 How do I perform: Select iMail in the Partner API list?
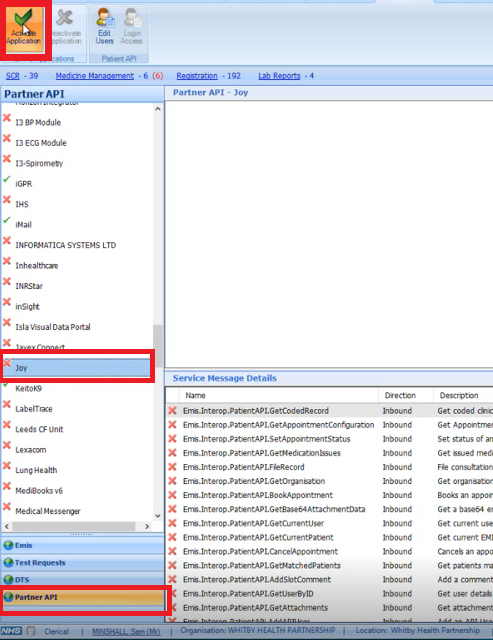coord(24,224)
